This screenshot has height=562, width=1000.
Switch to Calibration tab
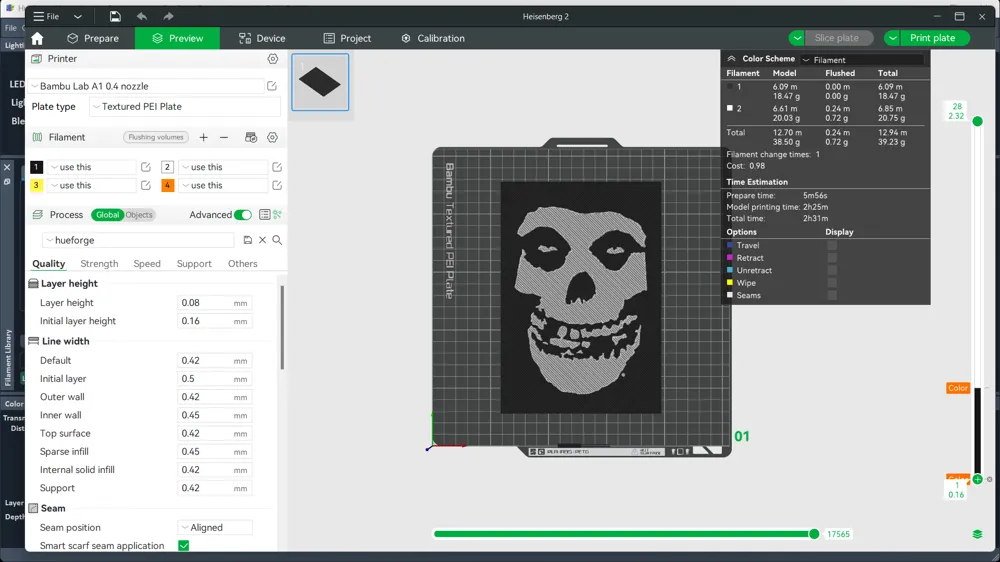point(433,38)
